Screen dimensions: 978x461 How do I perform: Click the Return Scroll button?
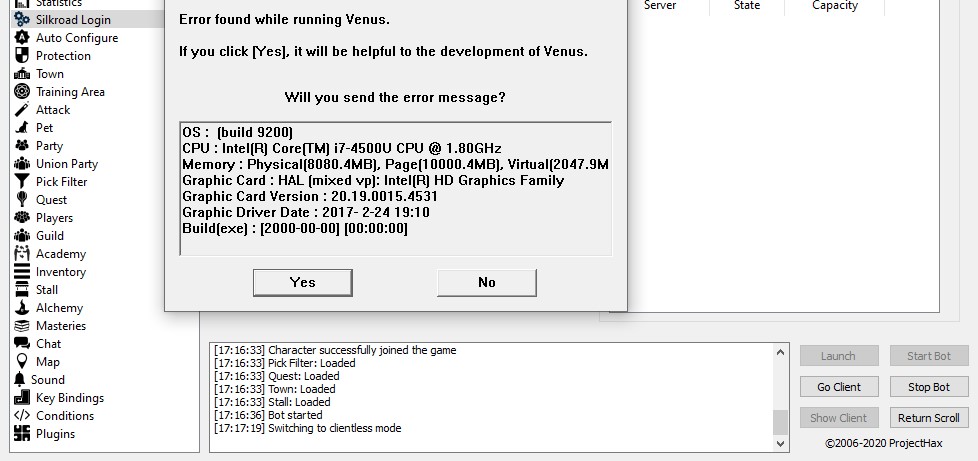[928, 418]
